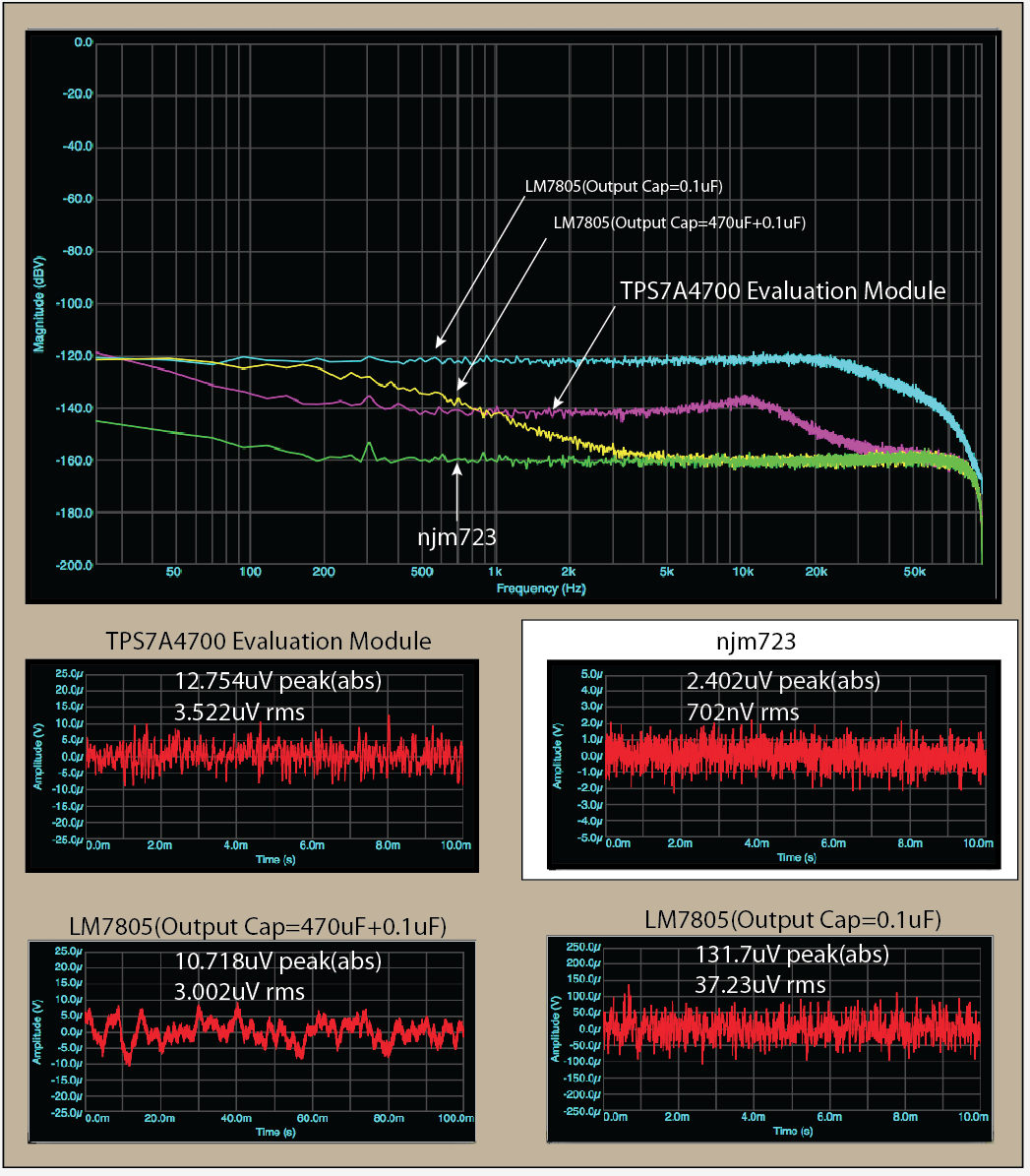This screenshot has width=1030, height=1176.
Task: Click the '500' frequency tick label
Action: [x=422, y=572]
